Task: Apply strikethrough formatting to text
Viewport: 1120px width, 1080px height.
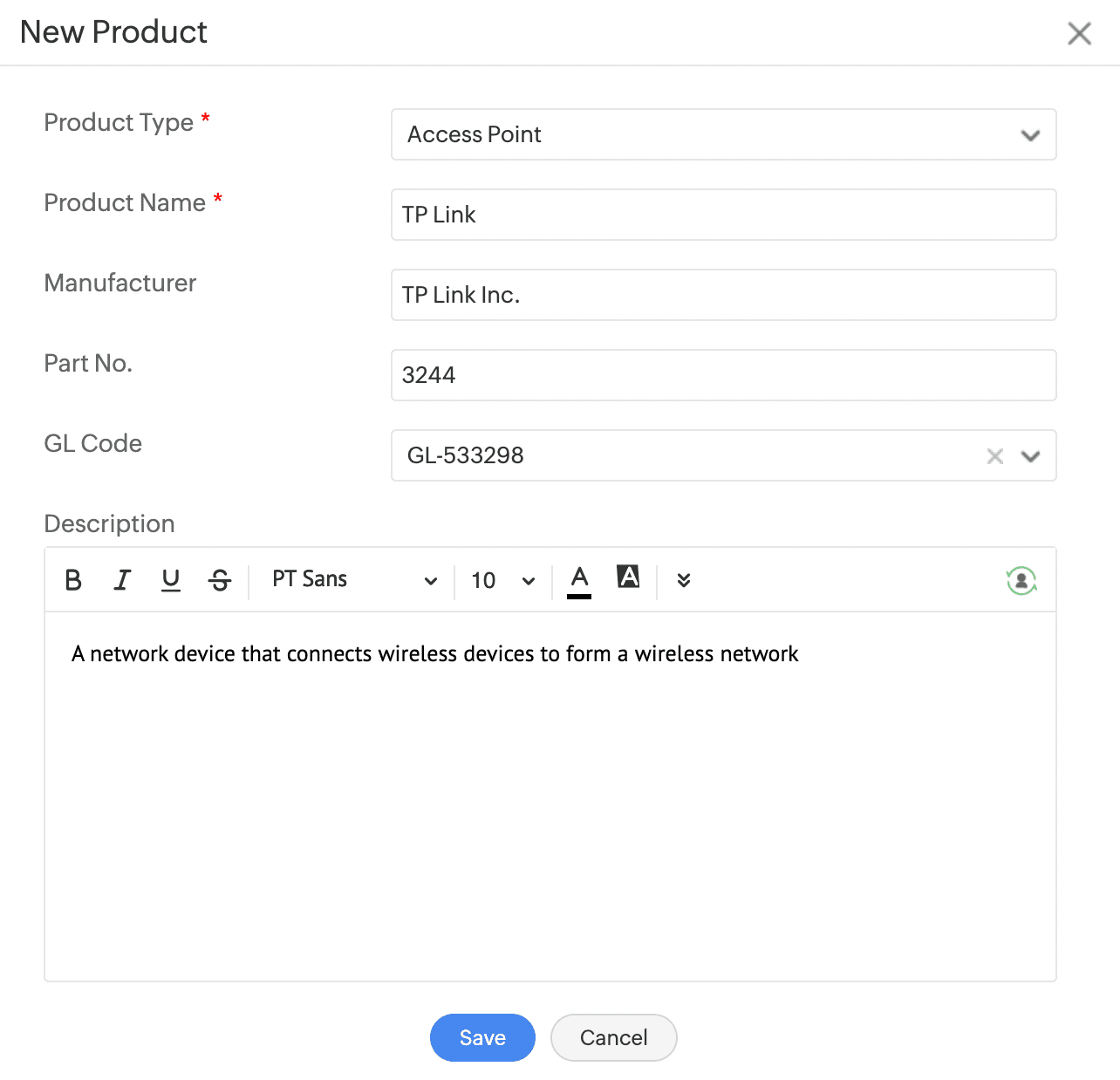Action: point(220,580)
